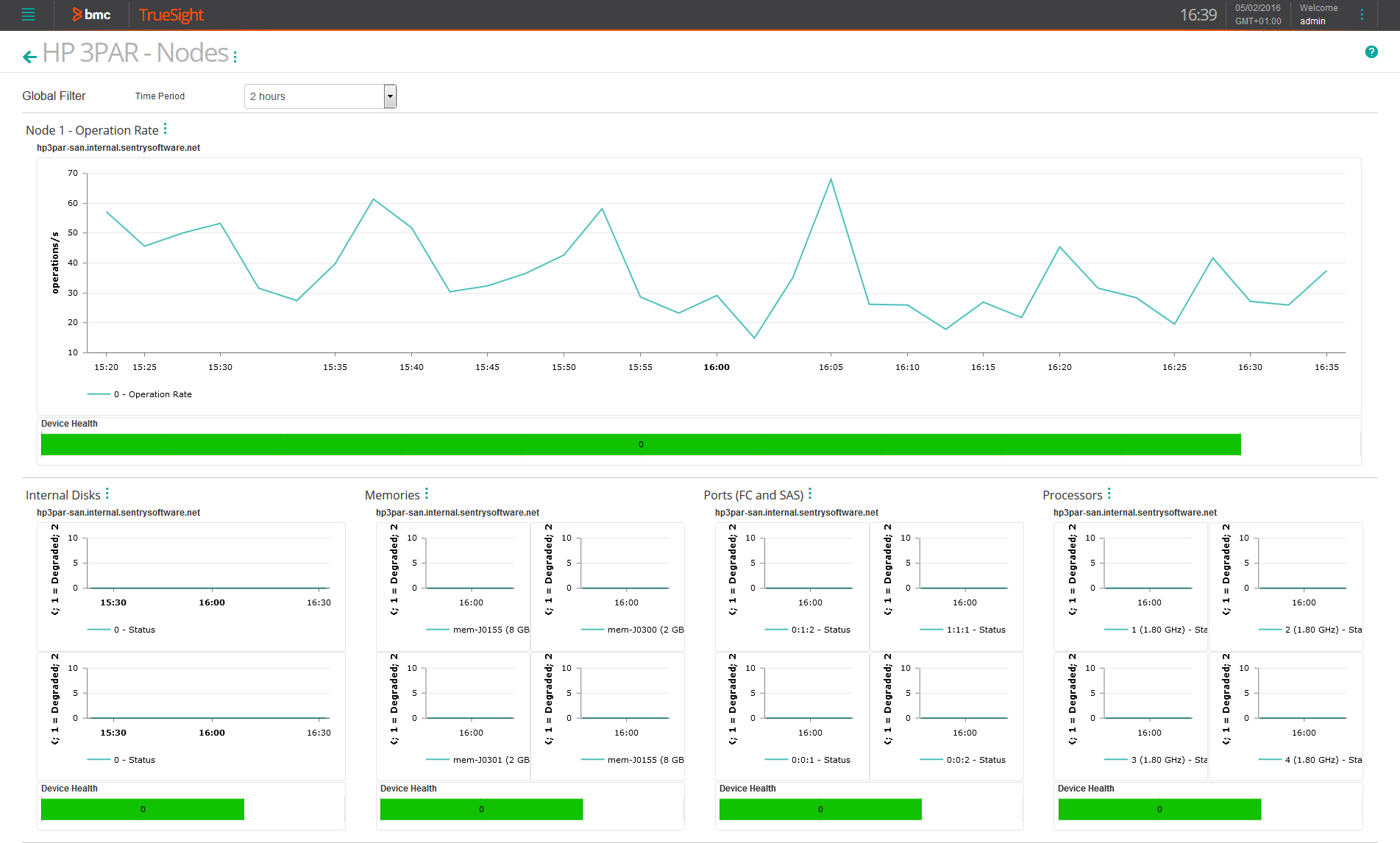Open the help question mark icon
Image resolution: width=1400 pixels, height=843 pixels.
click(x=1371, y=51)
